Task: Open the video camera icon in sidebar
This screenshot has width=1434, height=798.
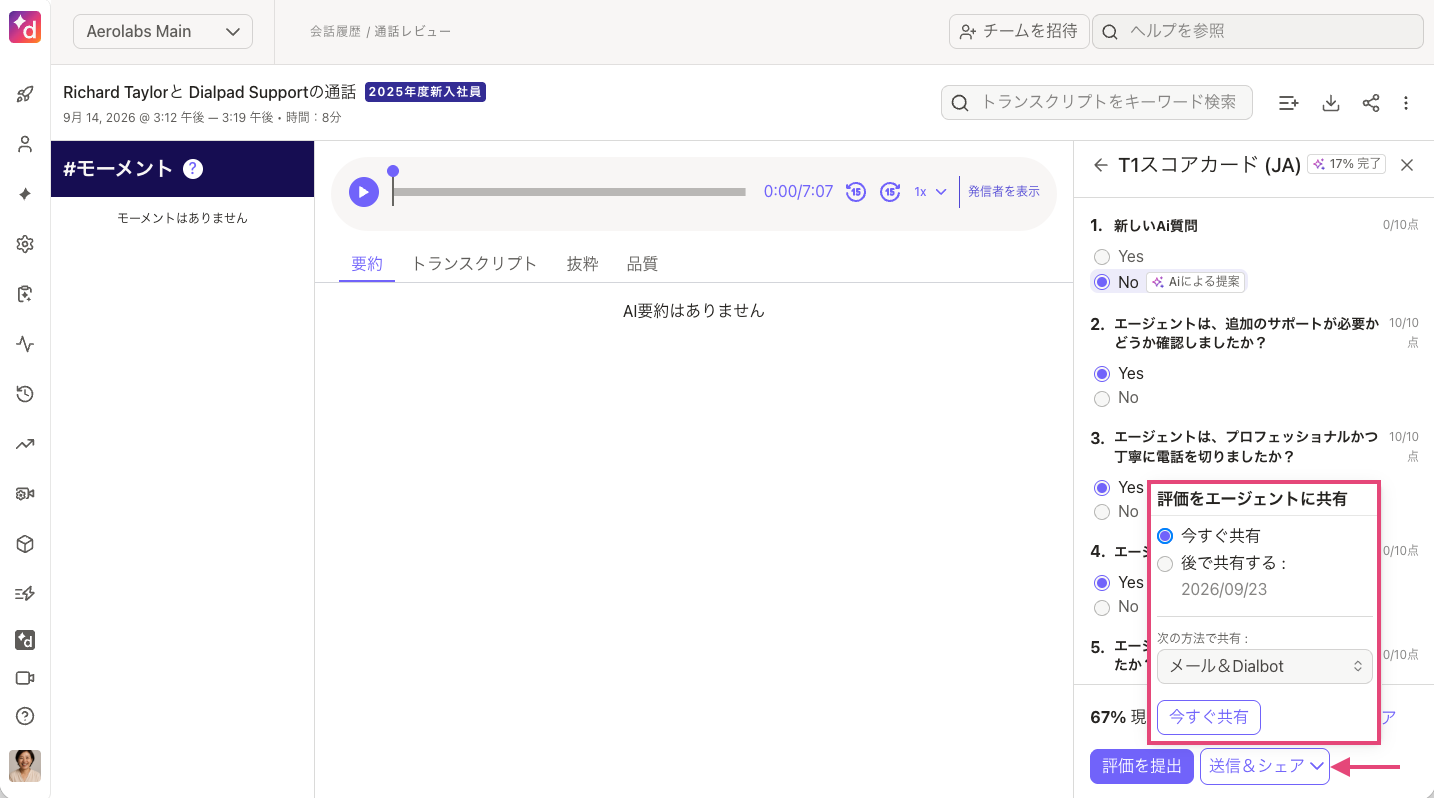Action: tap(26, 678)
